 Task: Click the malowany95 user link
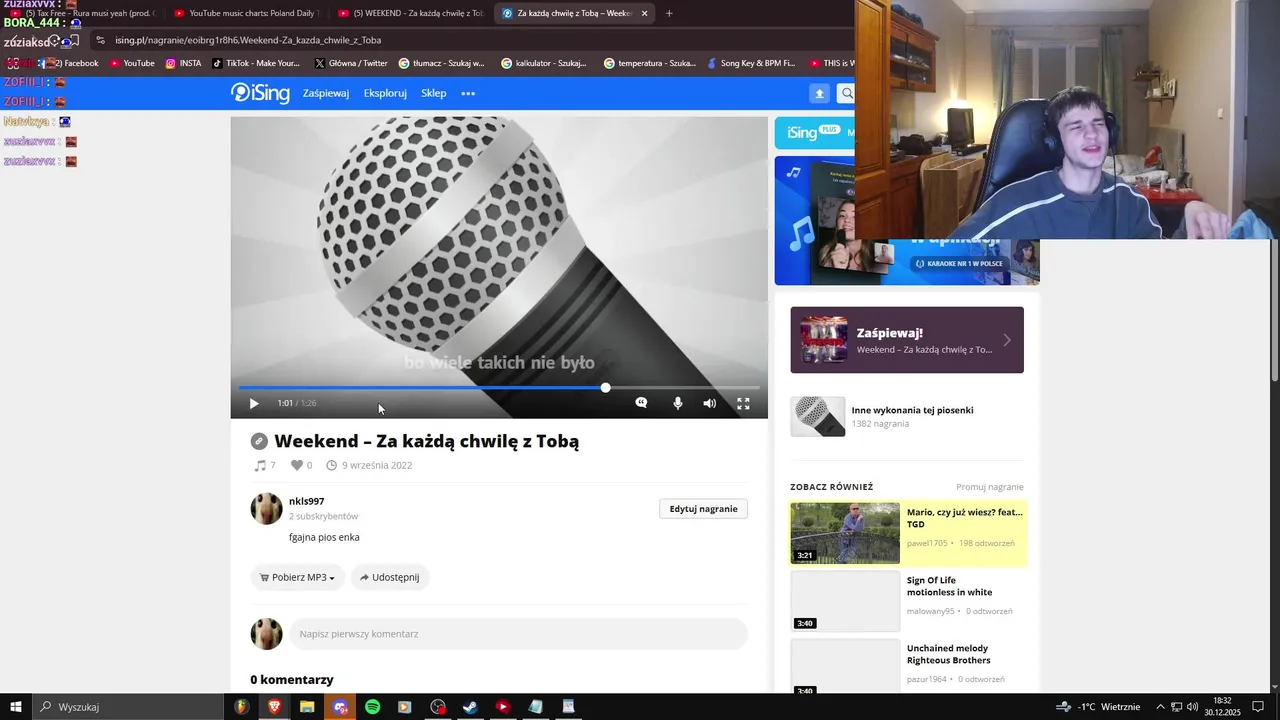click(x=930, y=611)
